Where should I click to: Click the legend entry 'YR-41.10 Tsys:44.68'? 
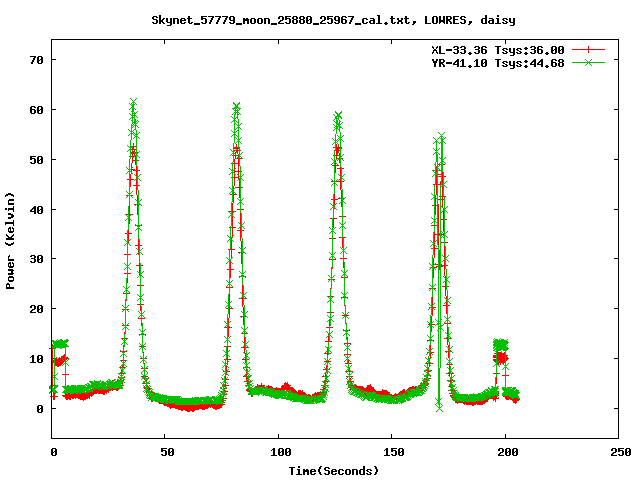[x=498, y=63]
